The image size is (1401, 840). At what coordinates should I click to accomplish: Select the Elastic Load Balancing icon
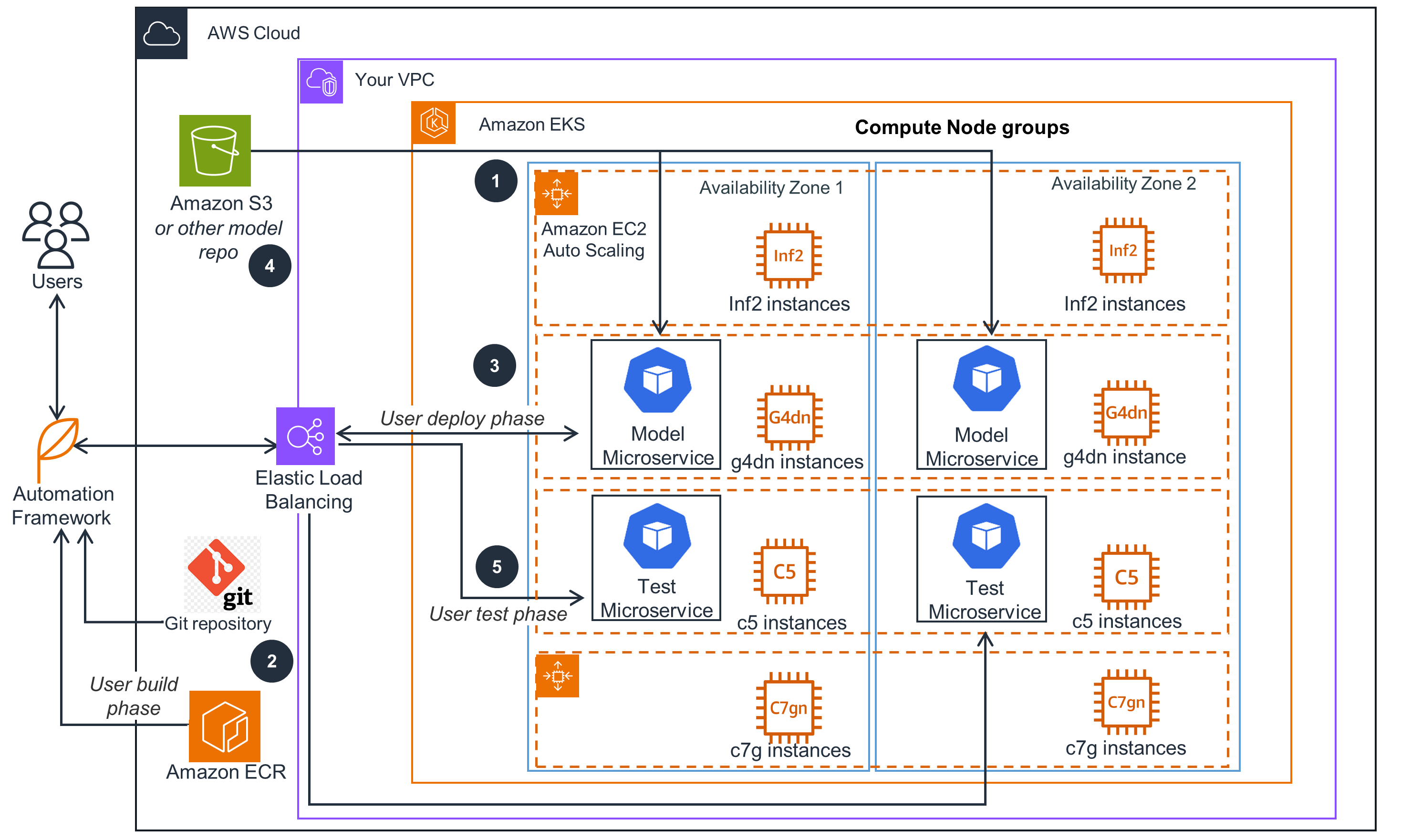pos(305,436)
